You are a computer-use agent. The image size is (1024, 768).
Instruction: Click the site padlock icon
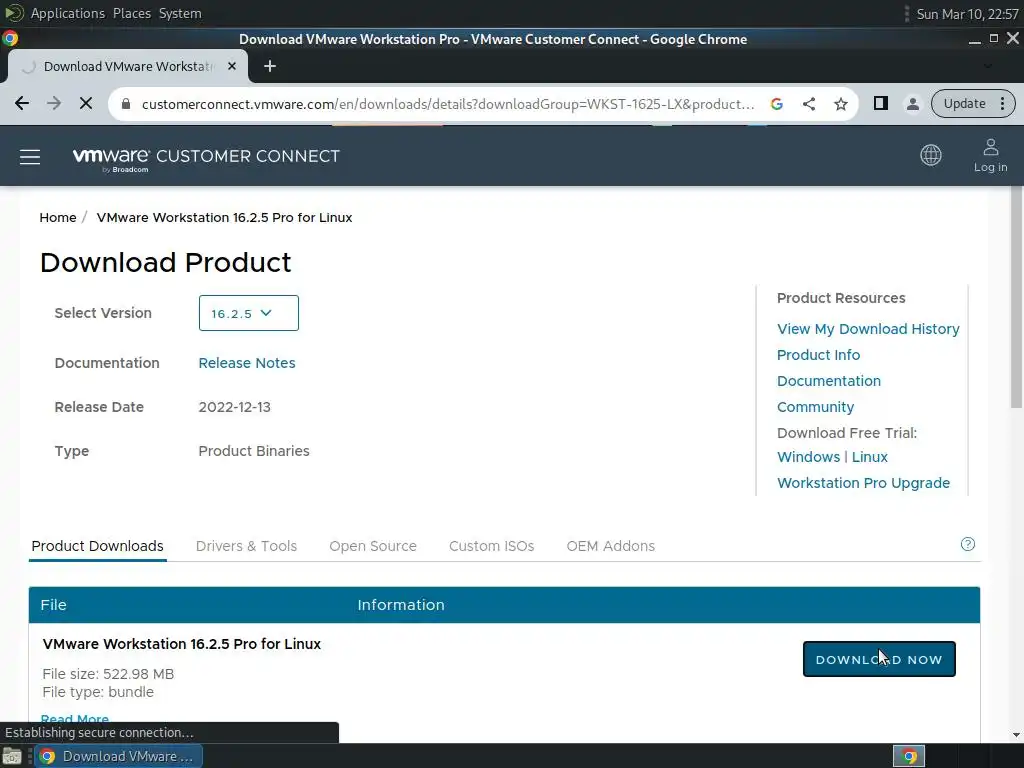pos(127,104)
